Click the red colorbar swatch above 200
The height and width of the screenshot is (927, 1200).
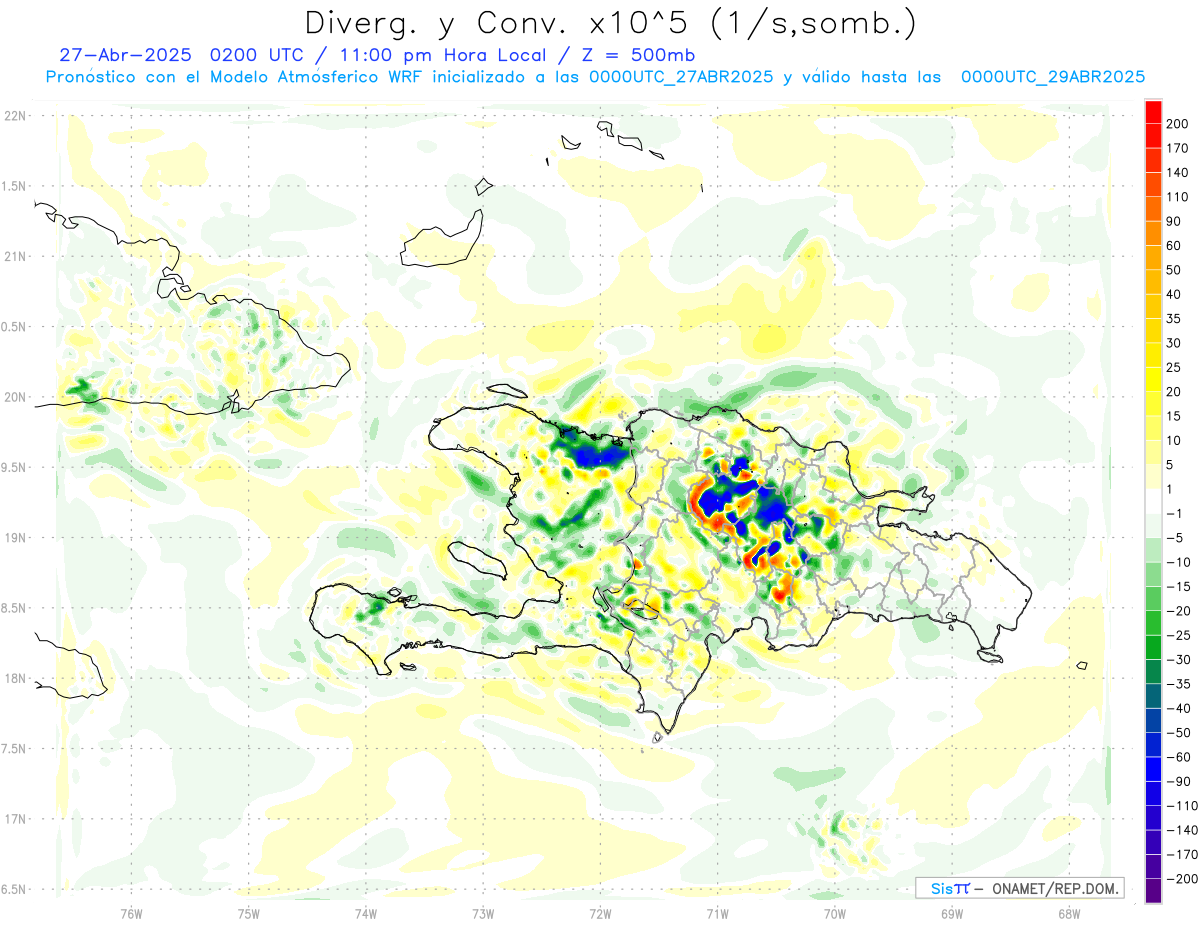1153,112
